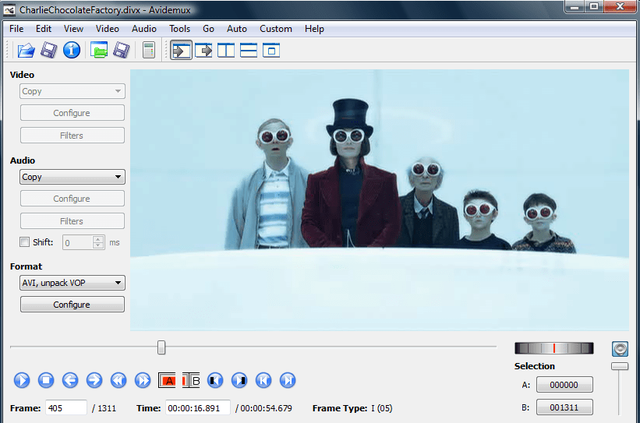Screen dimensions: 640x423
Task: Click the video preview frame
Action: pos(380,200)
